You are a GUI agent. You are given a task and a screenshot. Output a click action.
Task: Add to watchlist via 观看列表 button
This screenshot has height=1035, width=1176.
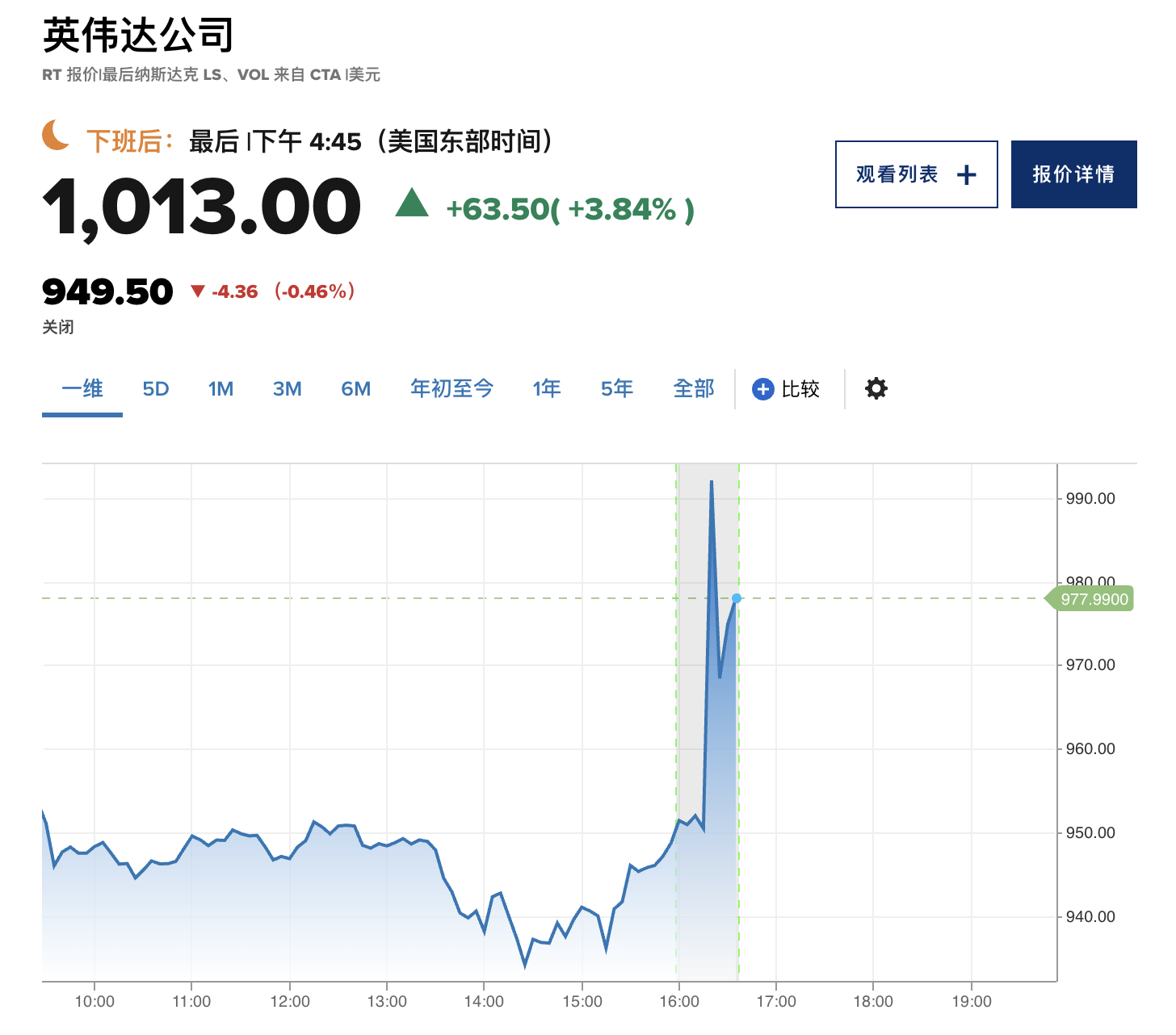897,174
